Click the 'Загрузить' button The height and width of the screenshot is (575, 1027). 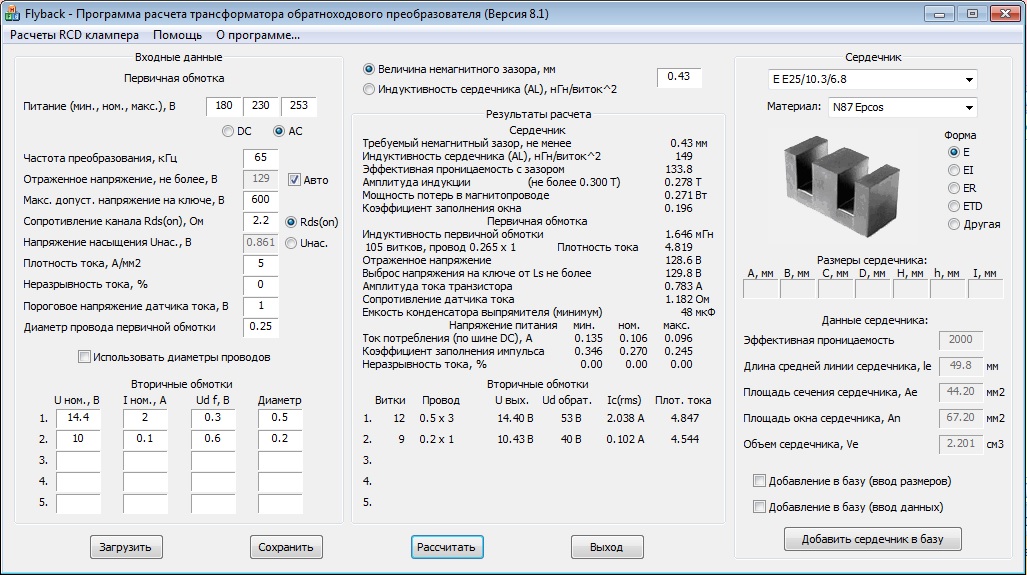[125, 547]
